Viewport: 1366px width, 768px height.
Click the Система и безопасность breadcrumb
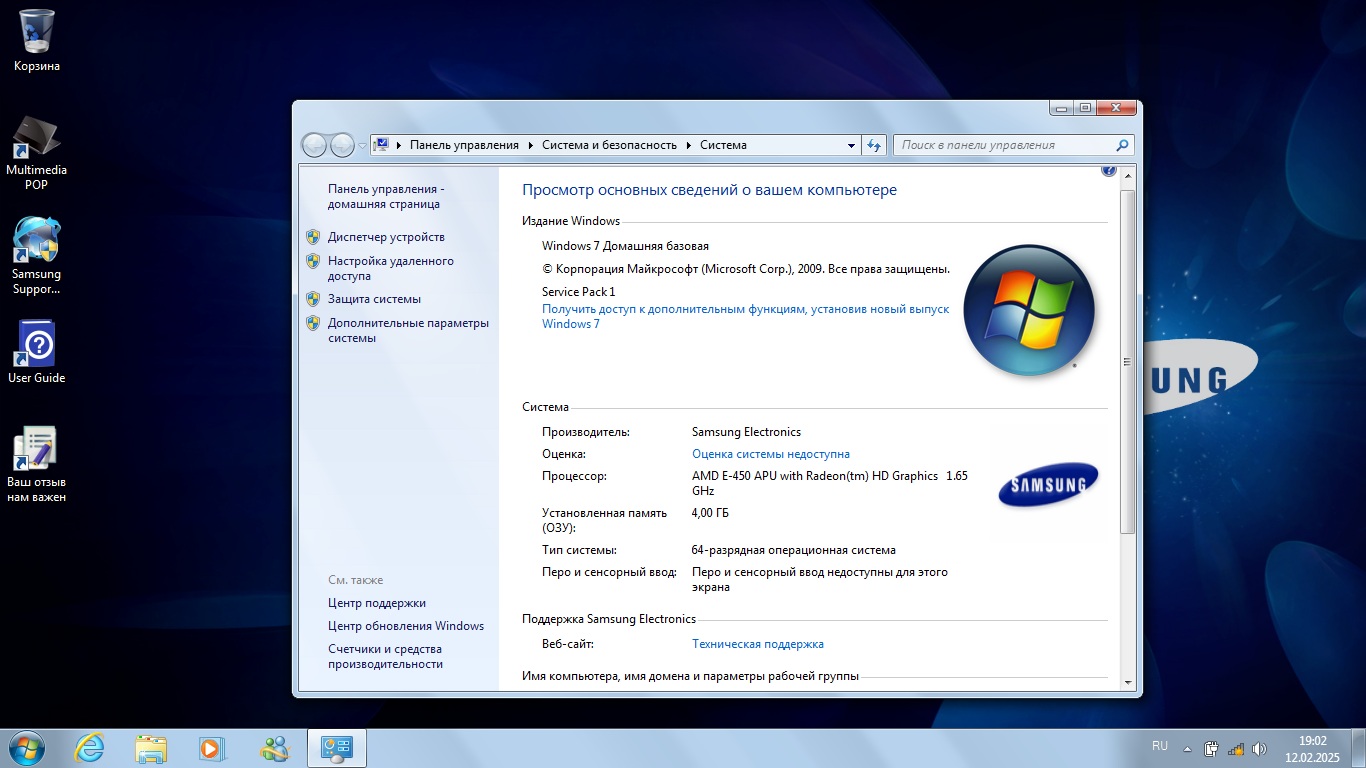[x=609, y=145]
